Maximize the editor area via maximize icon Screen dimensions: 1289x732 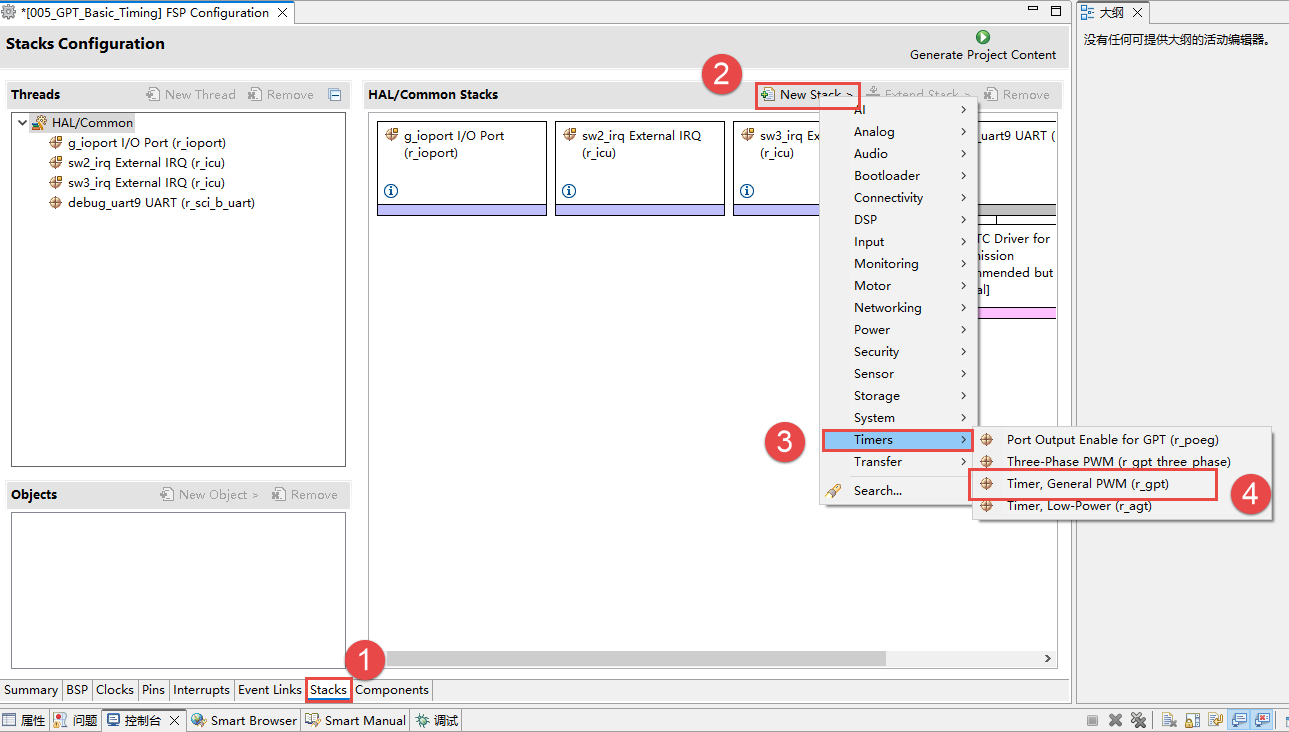1056,11
